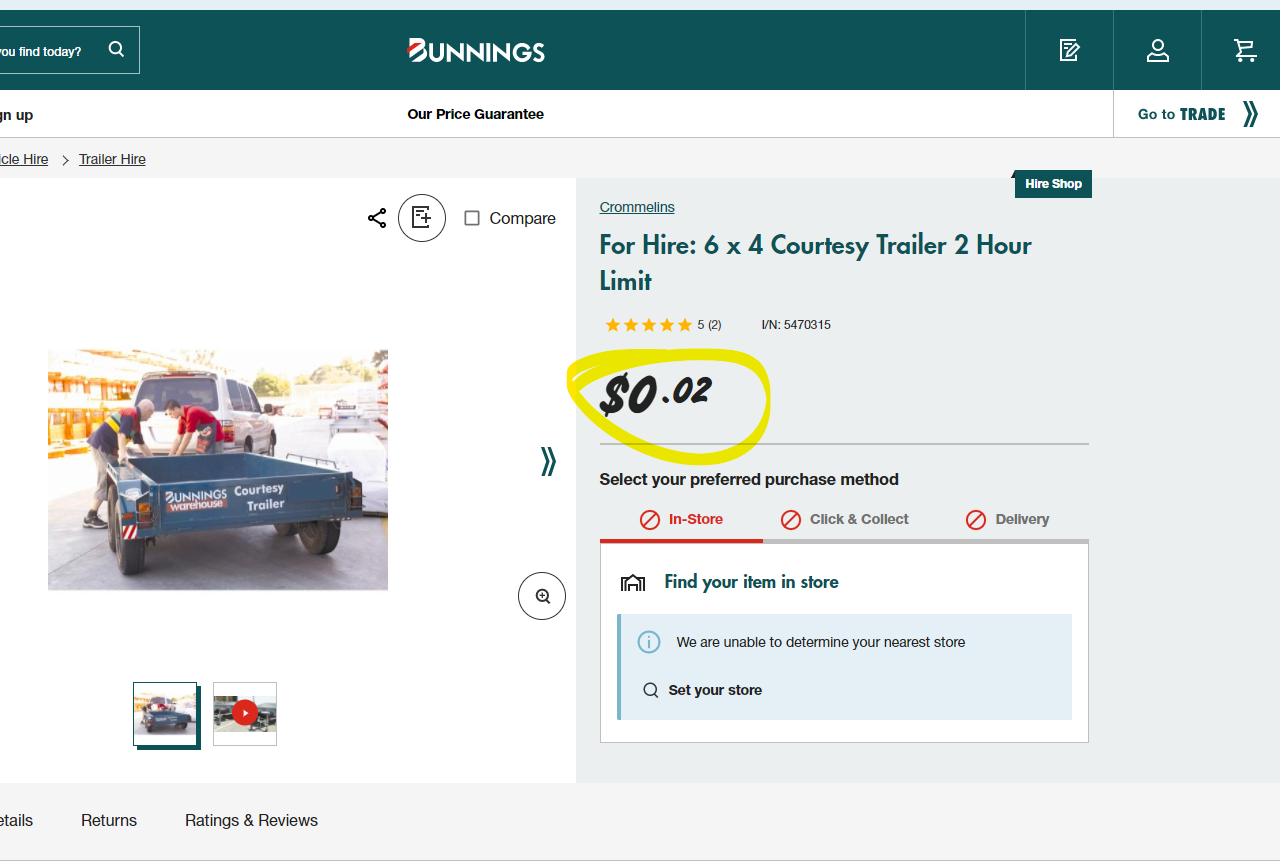Open the Trailer Hire breadcrumb
The width and height of the screenshot is (1280, 862).
[x=112, y=159]
